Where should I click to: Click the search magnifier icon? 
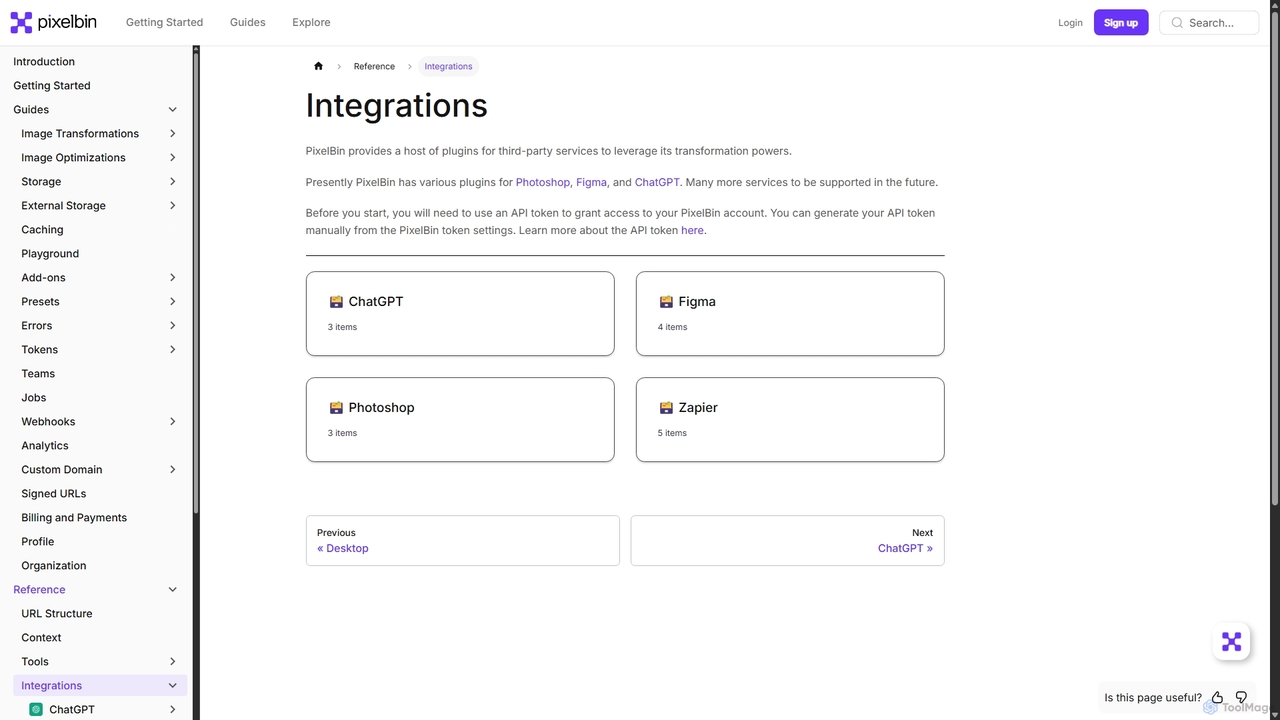pos(1177,22)
